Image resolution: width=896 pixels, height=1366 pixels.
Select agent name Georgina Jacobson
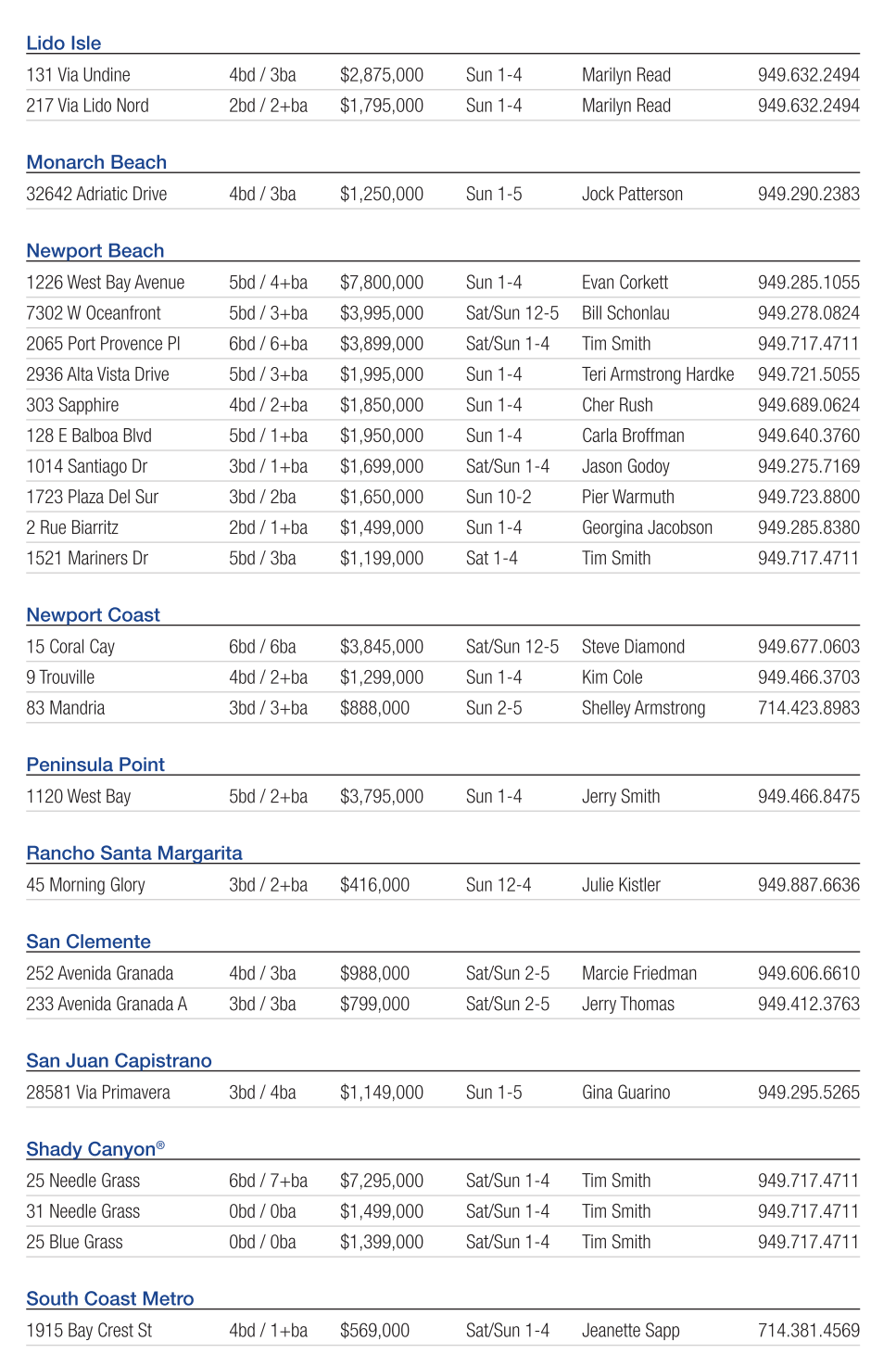(647, 527)
